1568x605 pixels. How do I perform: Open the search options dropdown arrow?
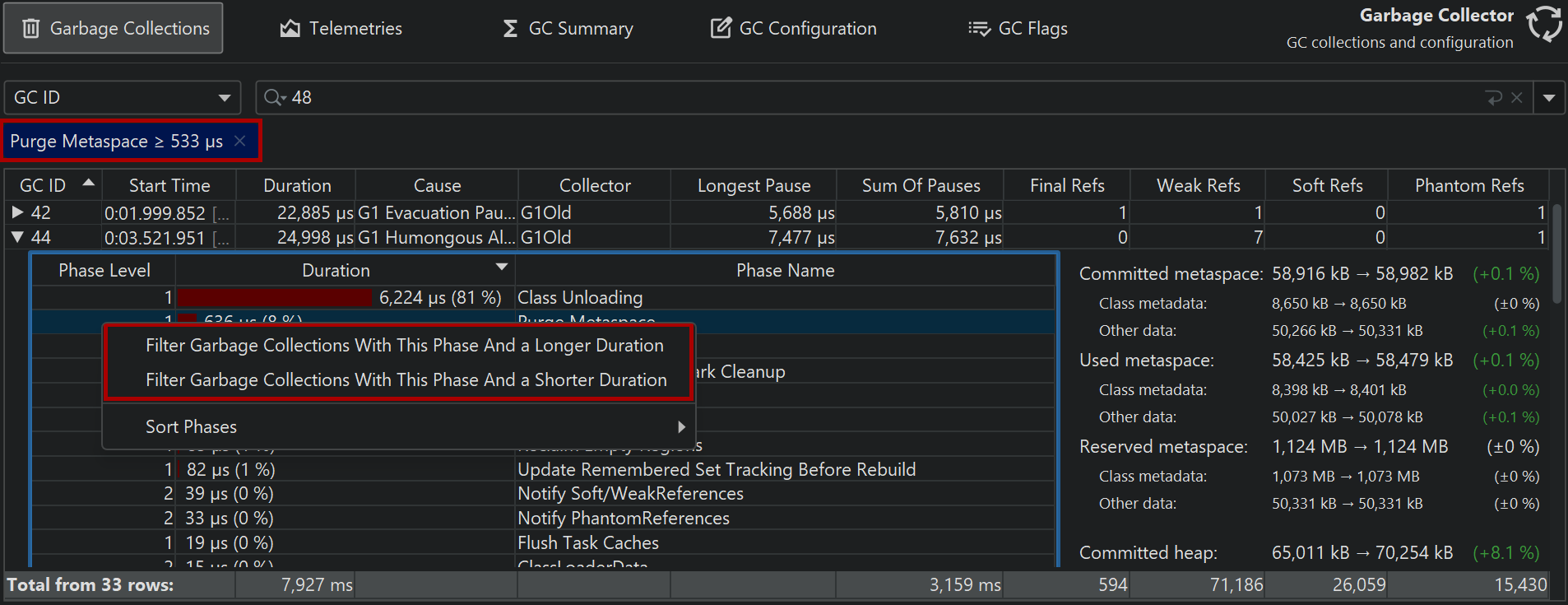(x=1549, y=98)
